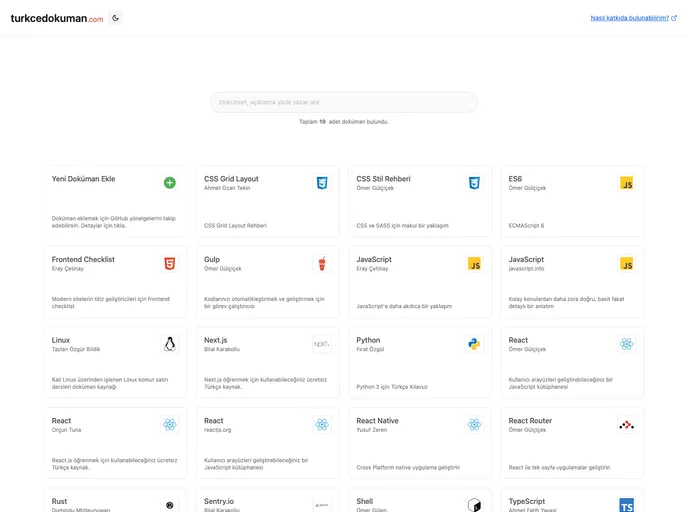Open the 'Nasıl katkıda bulunabilirim?' link
The width and height of the screenshot is (688, 512).
[633, 18]
